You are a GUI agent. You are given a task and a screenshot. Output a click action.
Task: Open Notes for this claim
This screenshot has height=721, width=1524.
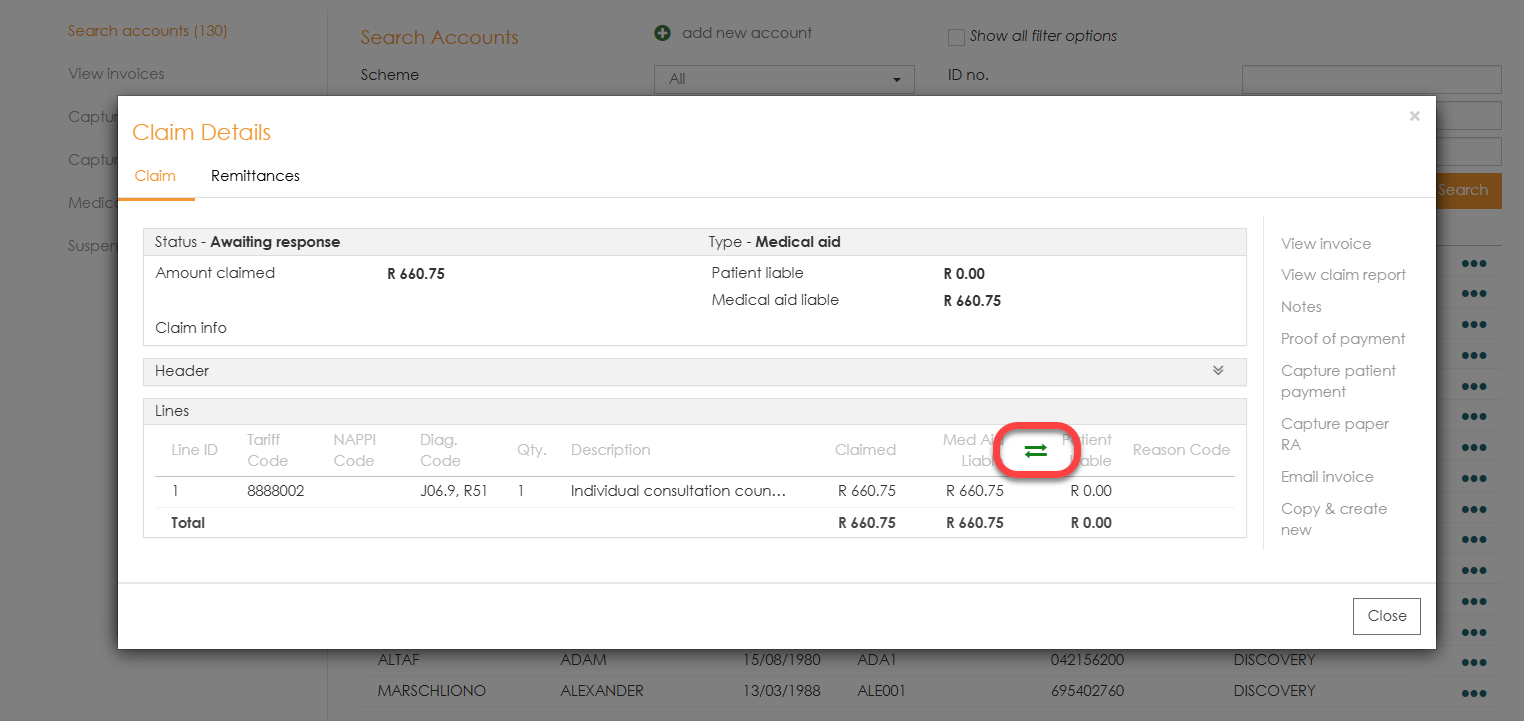coord(1301,307)
